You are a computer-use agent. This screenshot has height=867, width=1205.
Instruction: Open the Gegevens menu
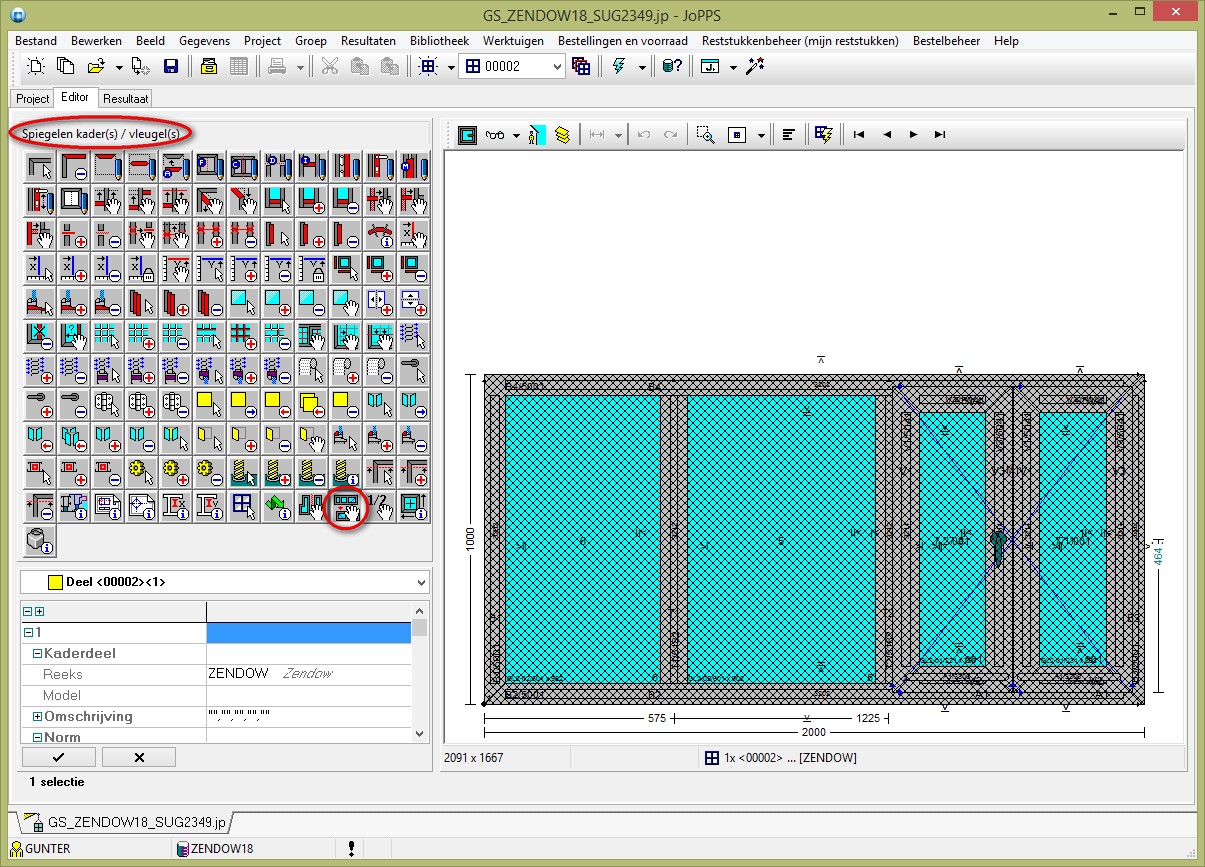pos(204,41)
